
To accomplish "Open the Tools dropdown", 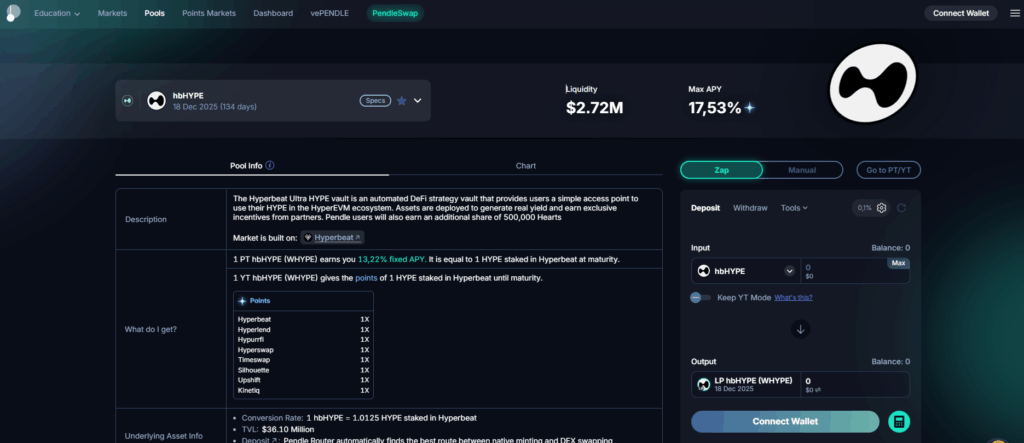I will (794, 208).
